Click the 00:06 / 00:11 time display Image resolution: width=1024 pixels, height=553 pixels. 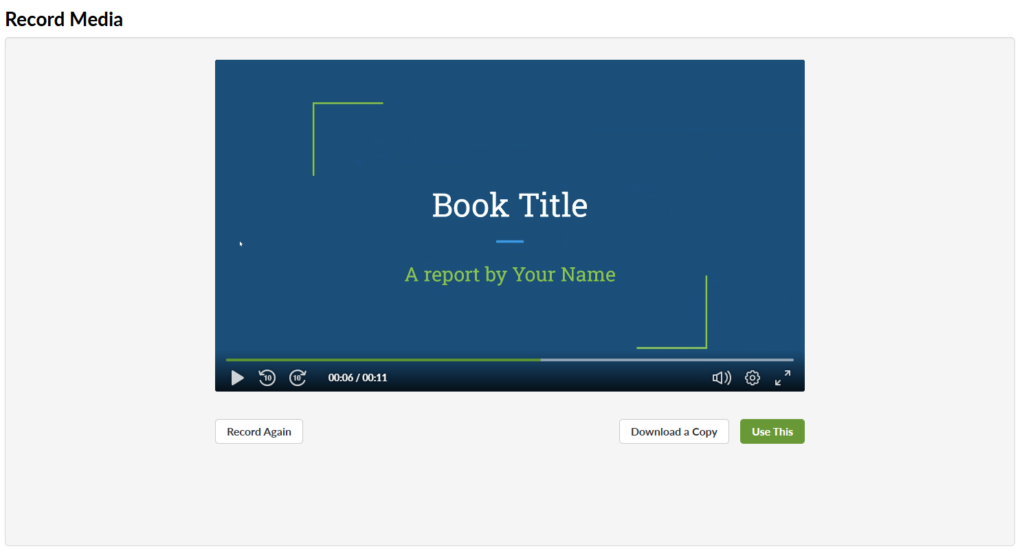click(x=357, y=378)
